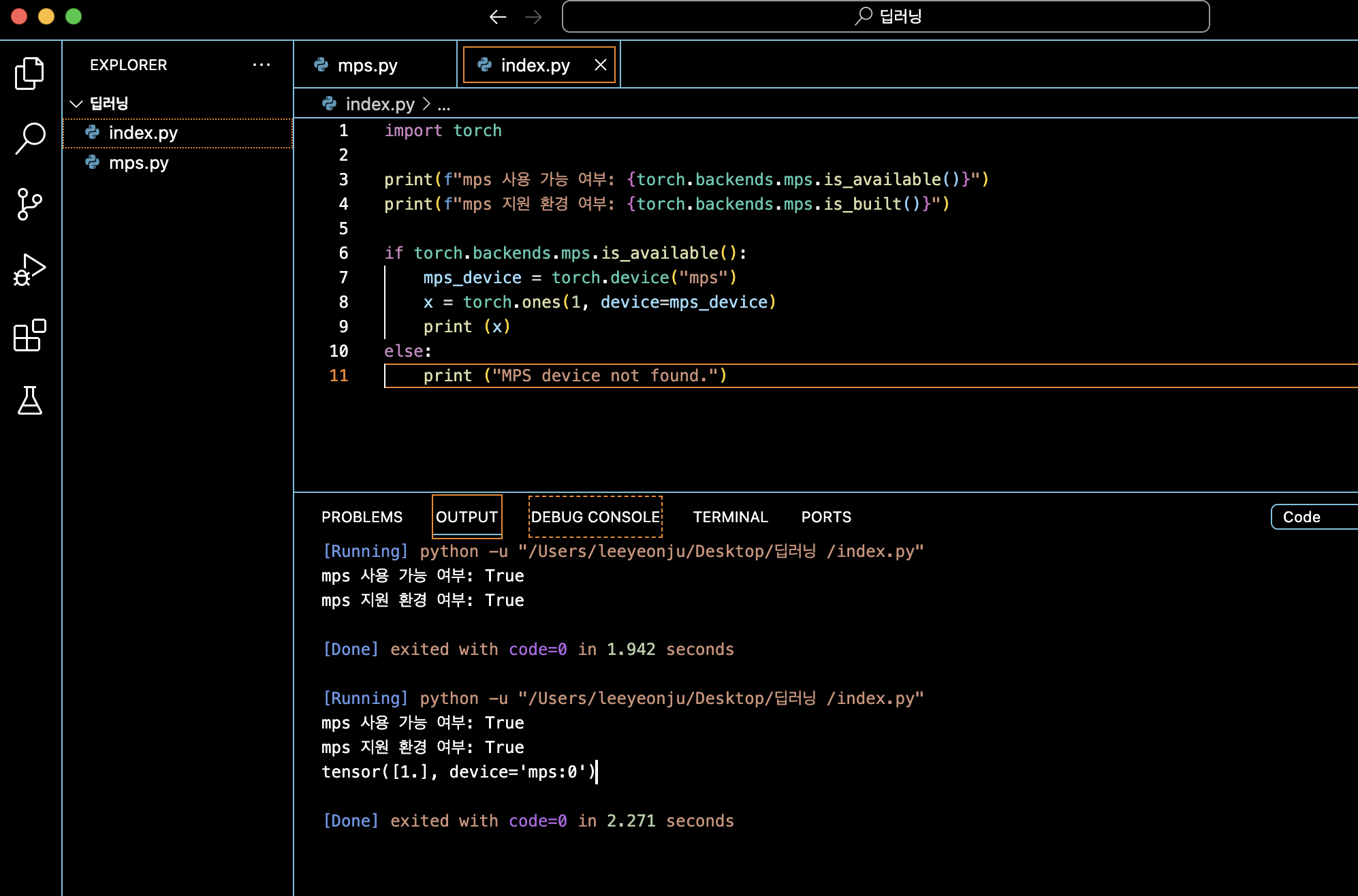Click the index.py breadcrumb chevron
The image size is (1358, 896).
426,103
